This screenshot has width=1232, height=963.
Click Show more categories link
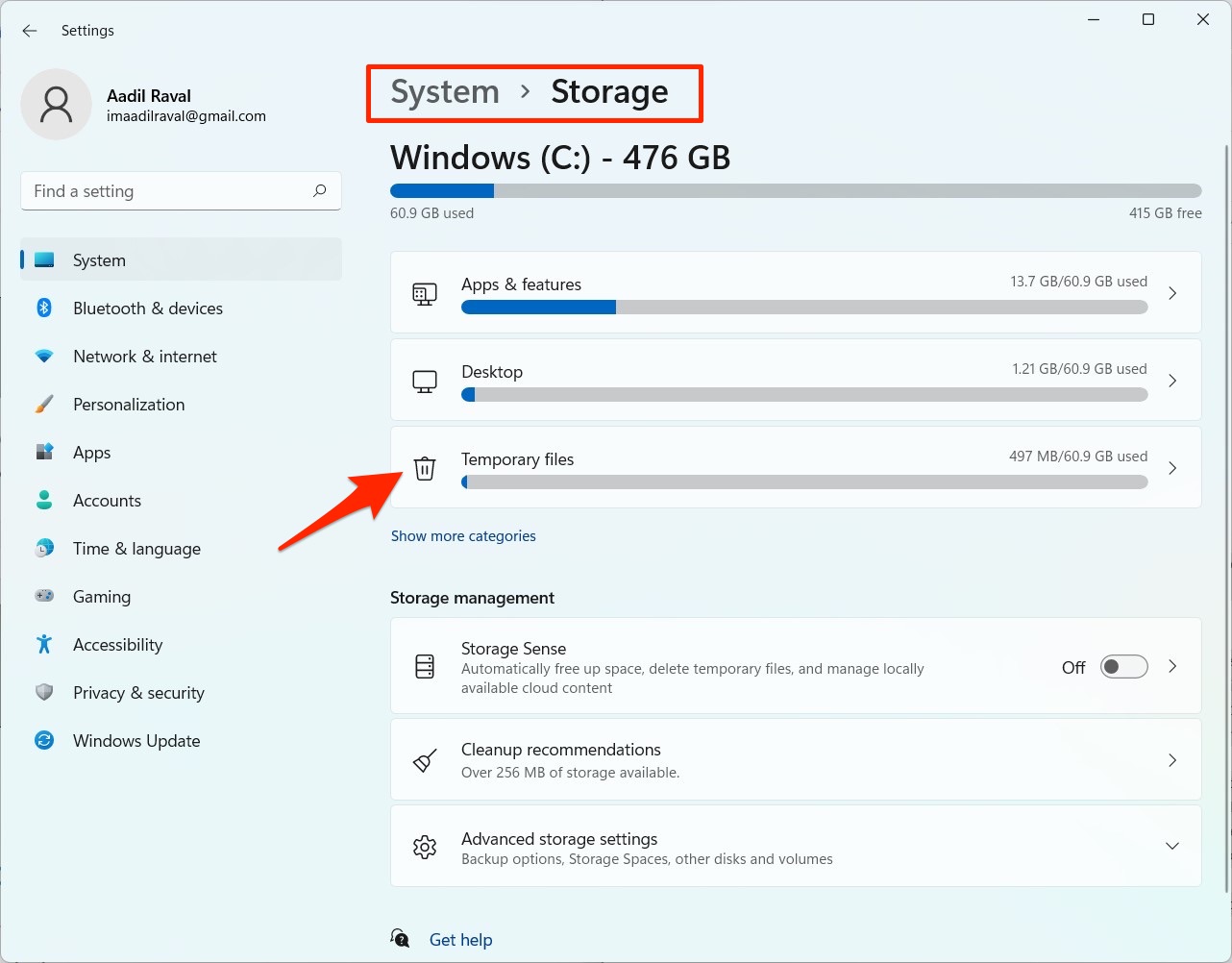pyautogui.click(x=463, y=536)
